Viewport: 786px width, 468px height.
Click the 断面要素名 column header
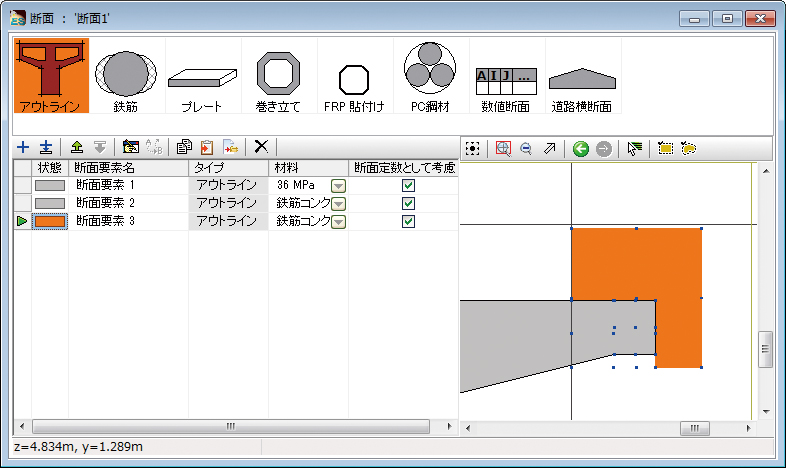pos(128,168)
